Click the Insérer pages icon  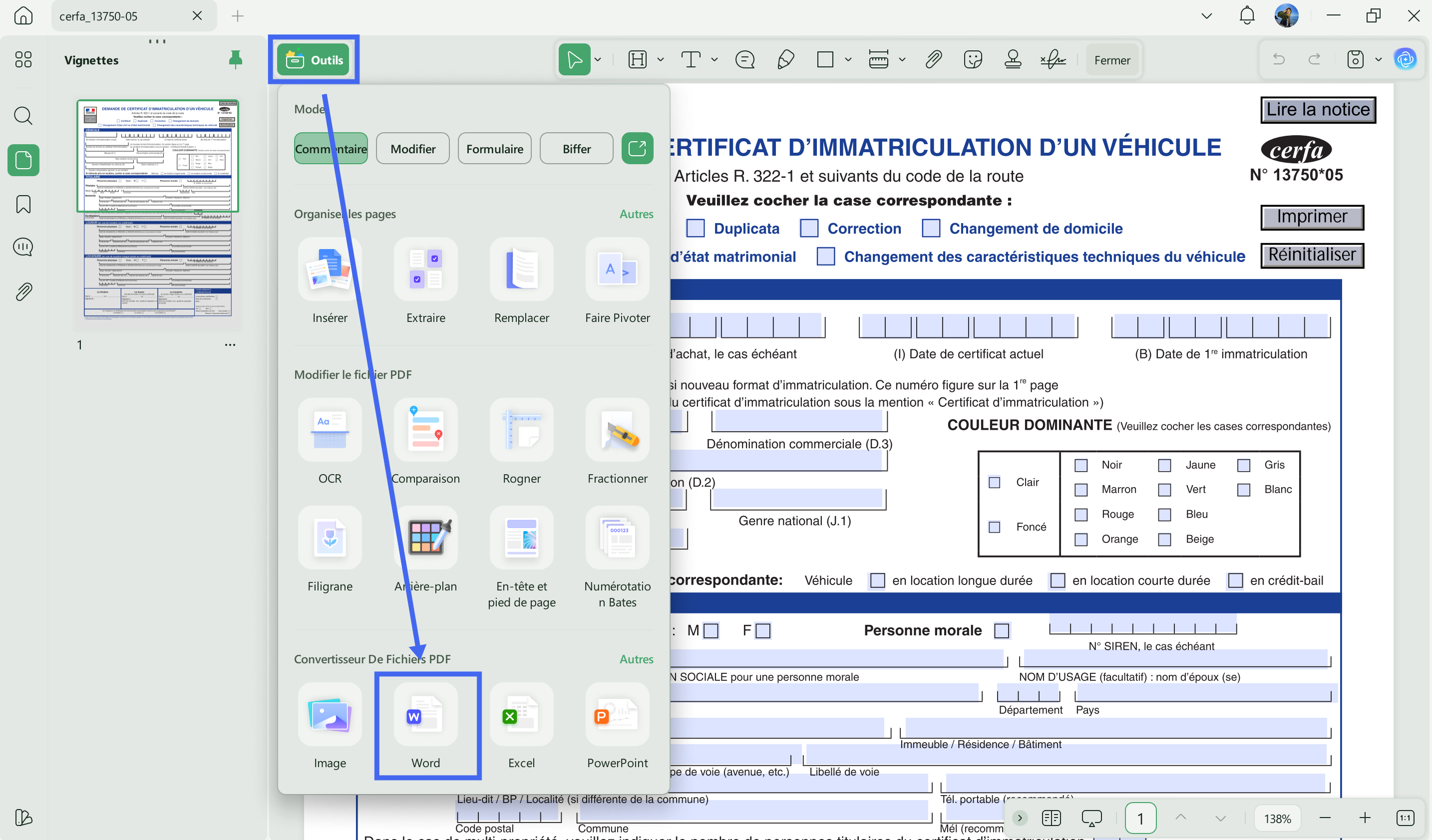point(330,269)
